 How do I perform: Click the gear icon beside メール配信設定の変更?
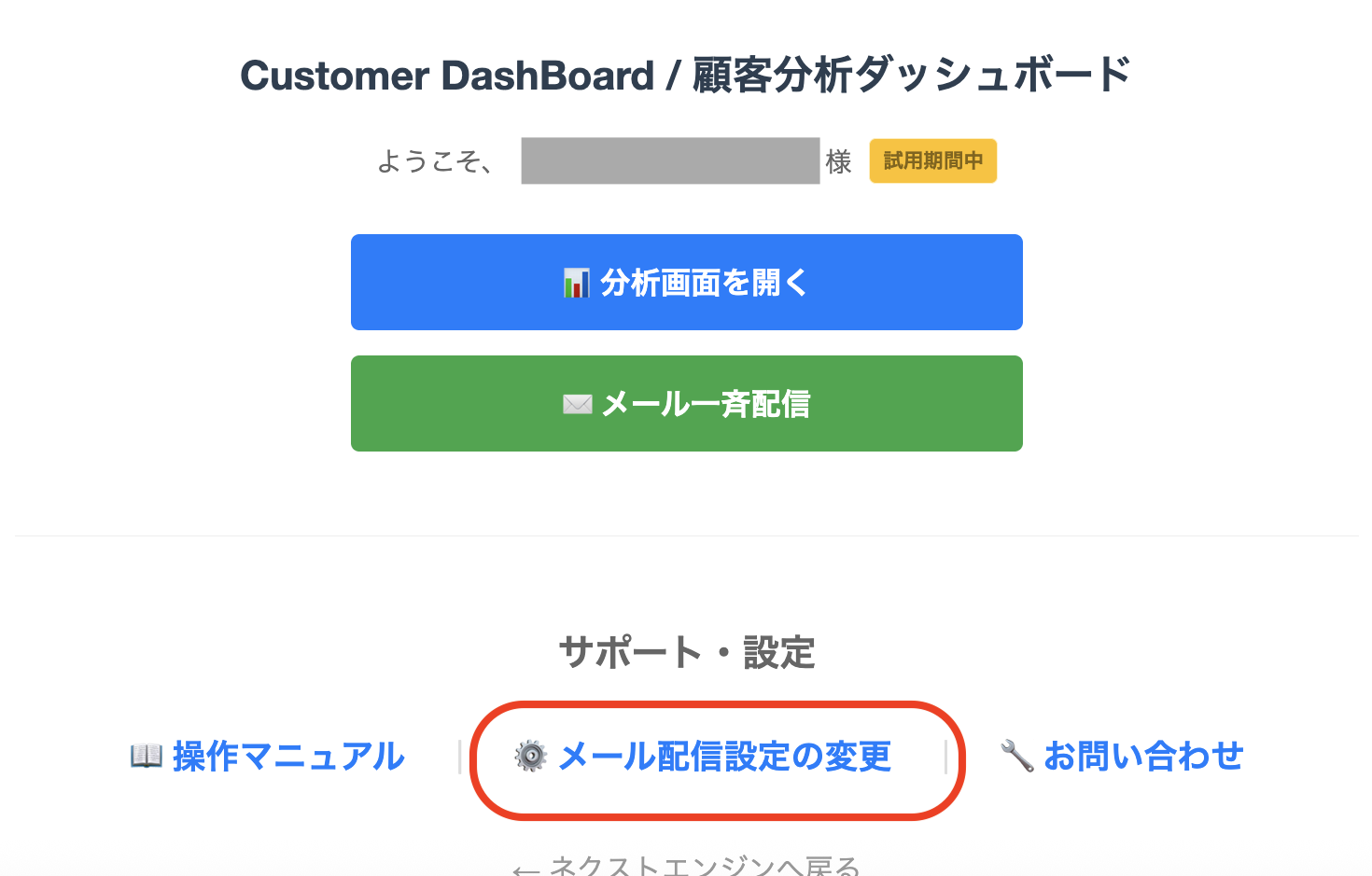(x=531, y=756)
